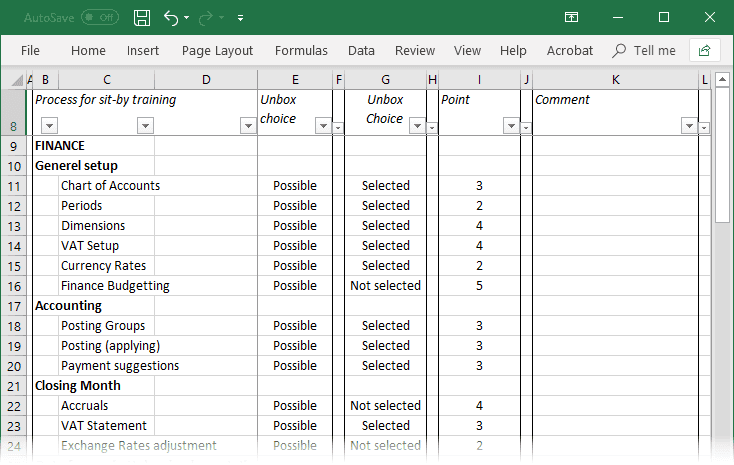Open the File menu
The height and width of the screenshot is (465, 734).
(x=30, y=50)
